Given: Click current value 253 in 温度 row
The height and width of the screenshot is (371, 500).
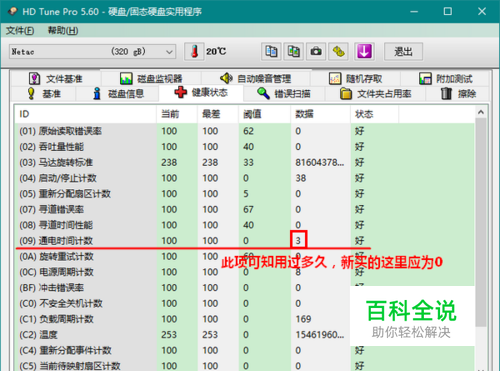Looking at the screenshot, I should [x=169, y=335].
